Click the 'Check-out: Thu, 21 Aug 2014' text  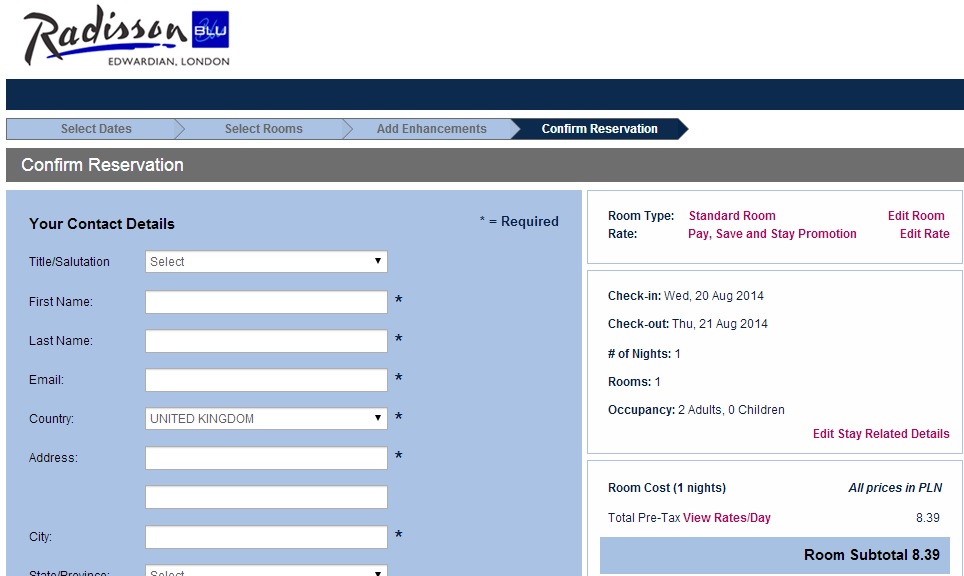click(x=687, y=323)
